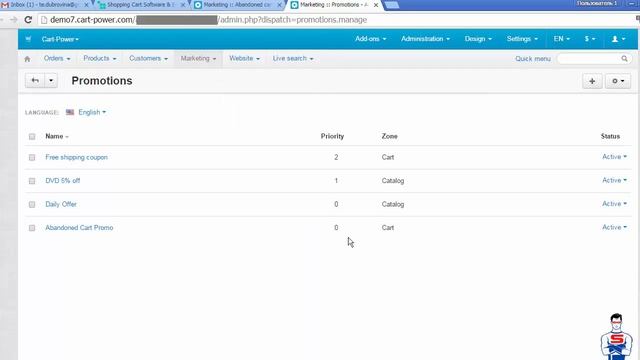Change status of Daily Offer
Screen dimensions: 640x360
point(614,204)
